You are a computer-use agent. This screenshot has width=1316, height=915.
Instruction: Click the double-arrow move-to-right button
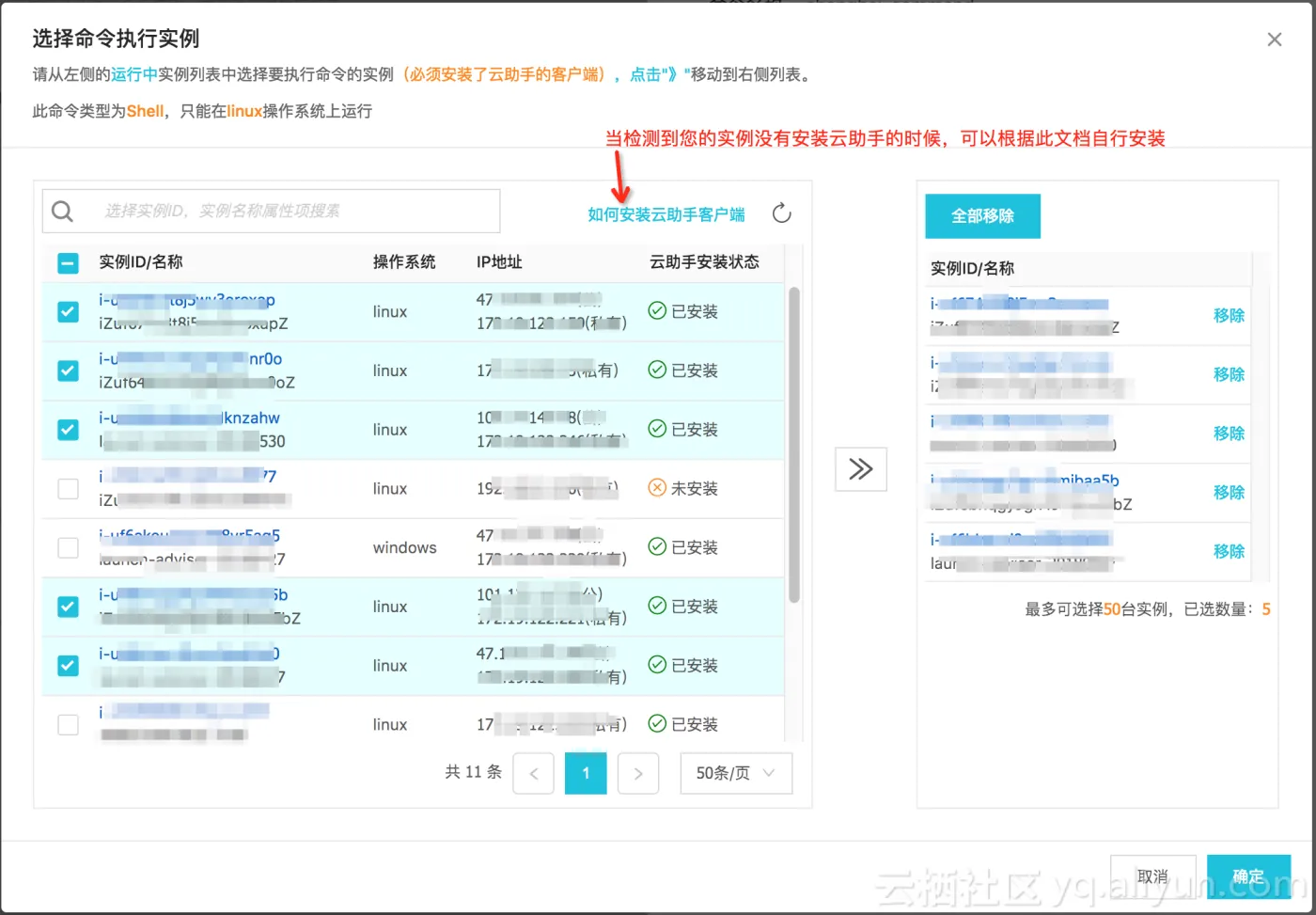click(861, 468)
